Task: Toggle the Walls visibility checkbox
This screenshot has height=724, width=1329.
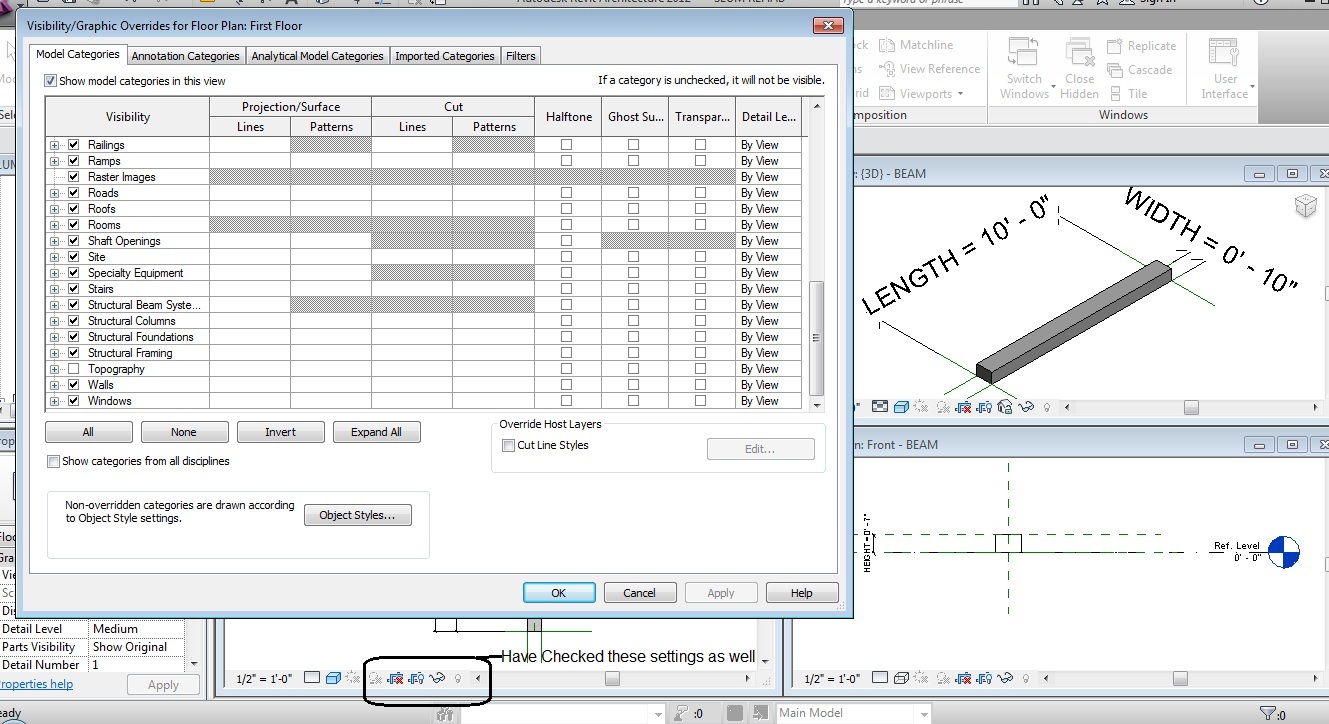Action: (73, 385)
